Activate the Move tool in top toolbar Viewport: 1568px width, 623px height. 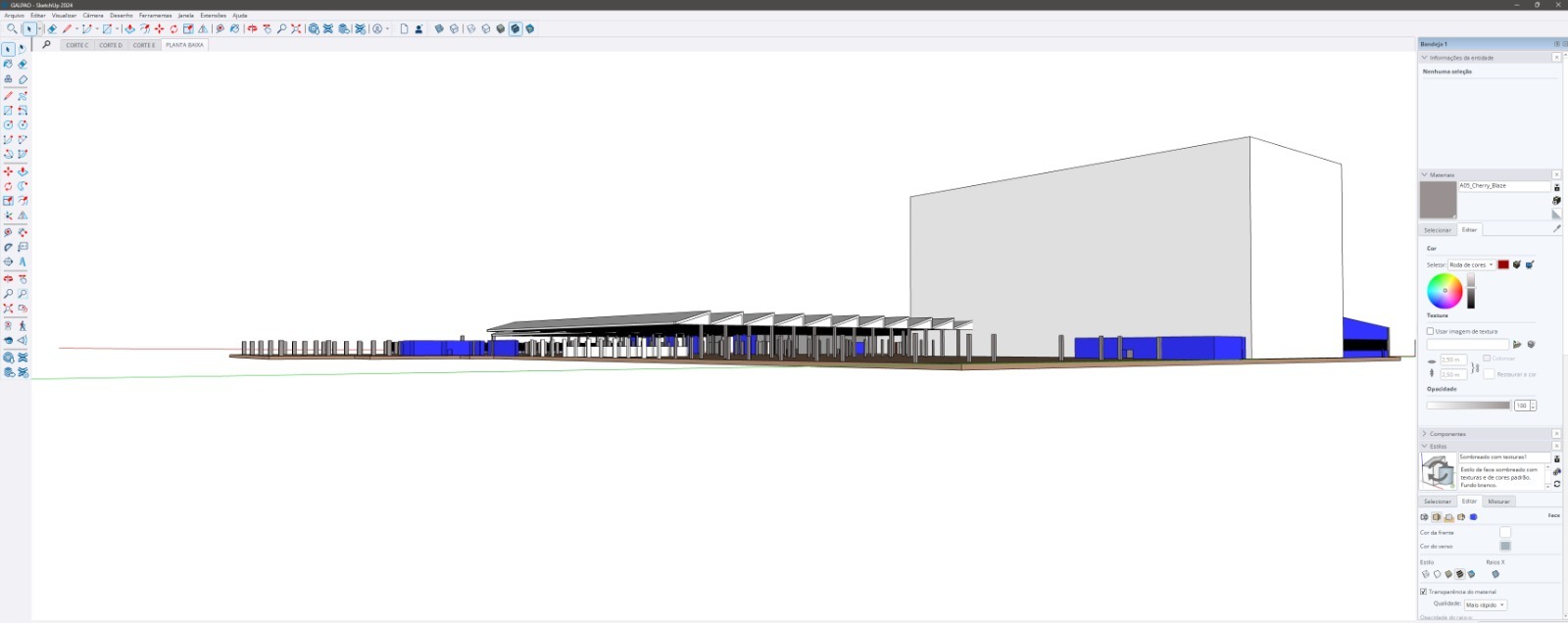pos(159,29)
